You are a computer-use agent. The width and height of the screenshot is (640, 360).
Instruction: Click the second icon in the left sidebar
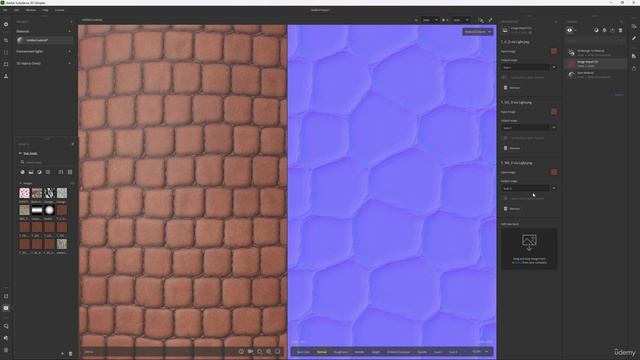(6, 40)
